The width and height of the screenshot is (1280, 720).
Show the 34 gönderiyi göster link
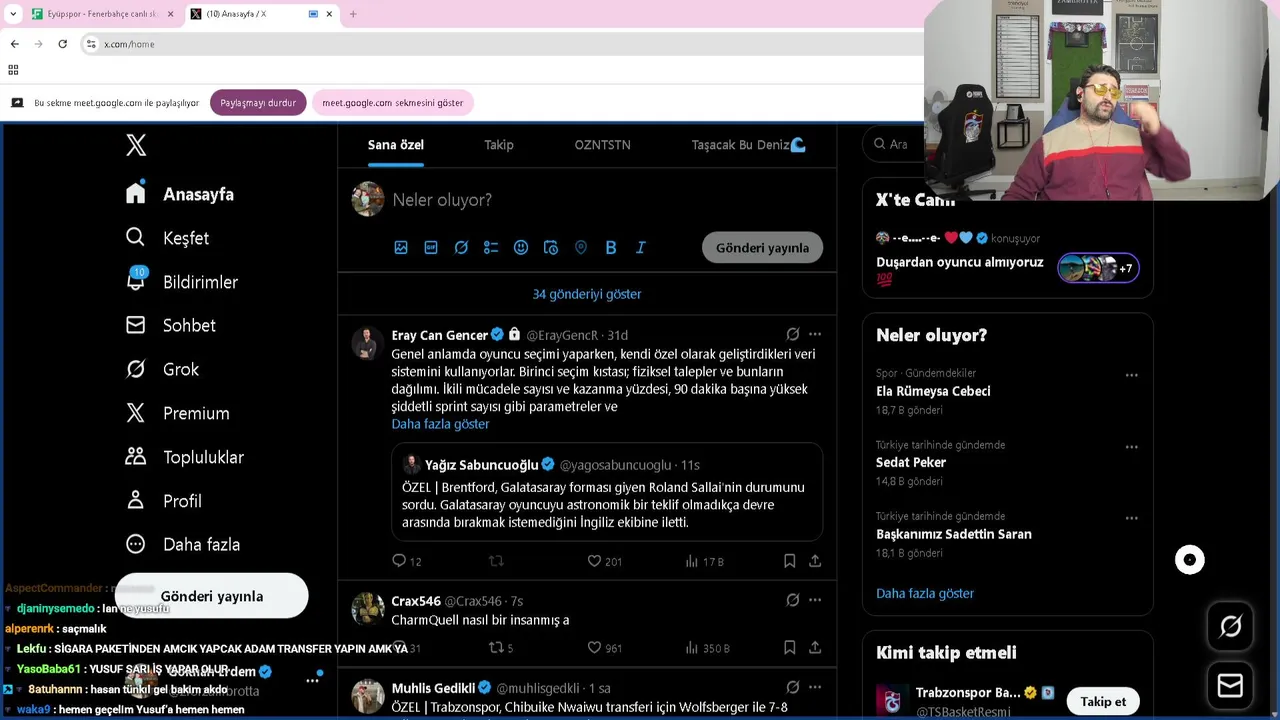(587, 294)
